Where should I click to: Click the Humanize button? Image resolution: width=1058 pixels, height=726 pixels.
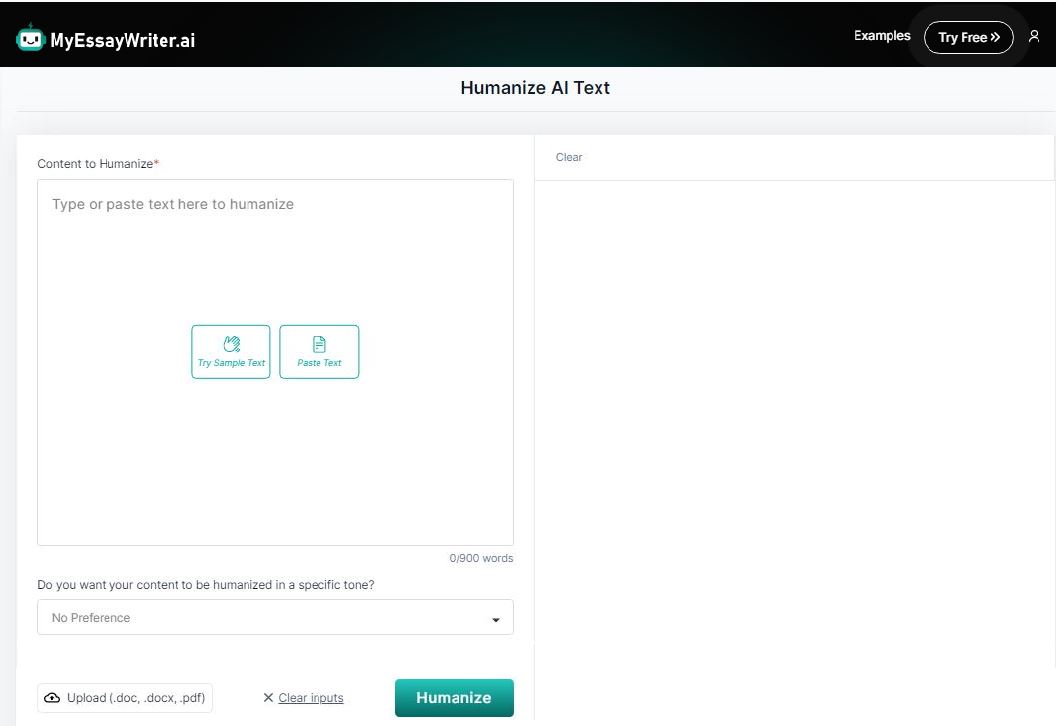click(x=454, y=698)
